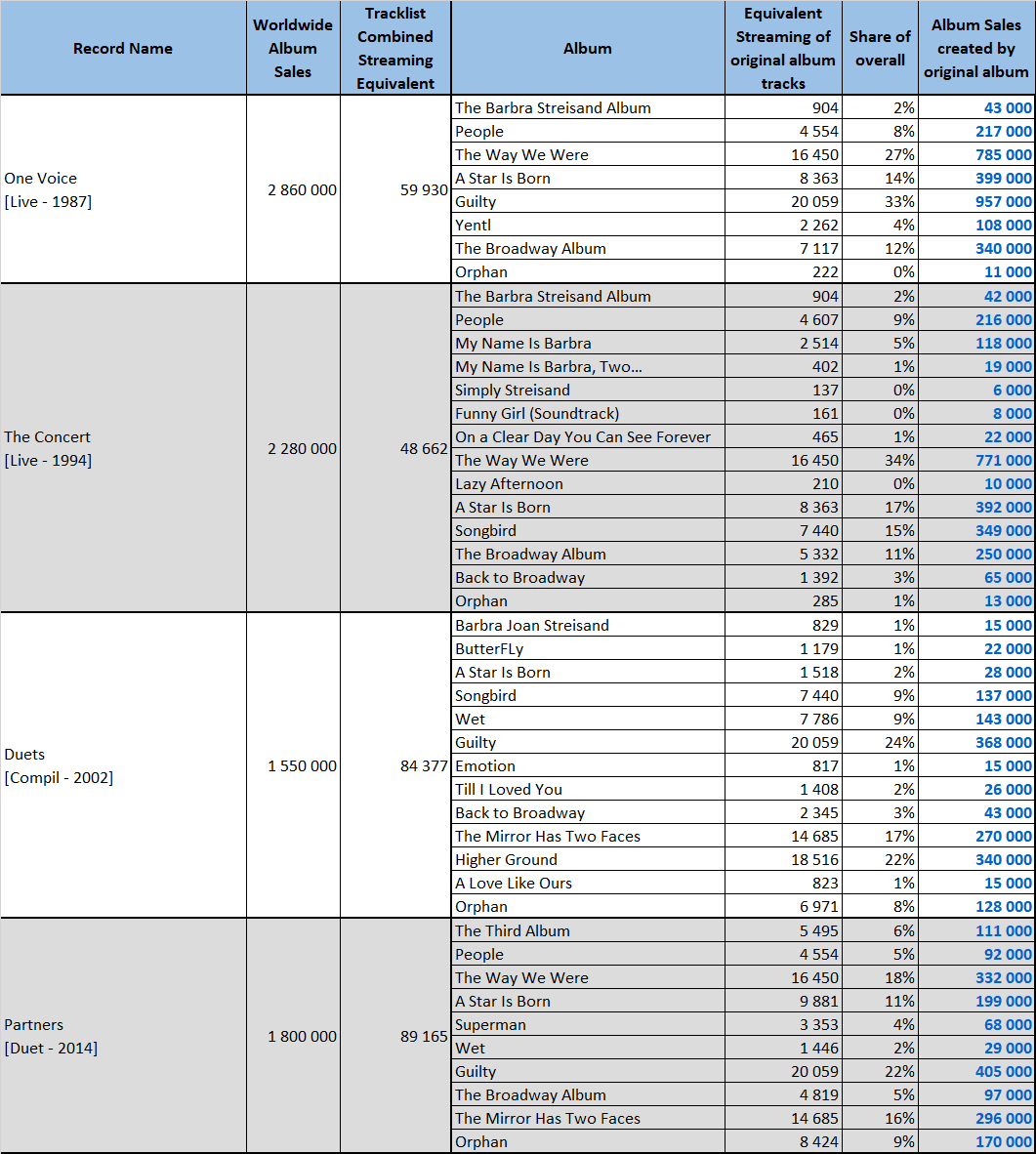Click album sales value 957 000

pyautogui.click(x=976, y=202)
